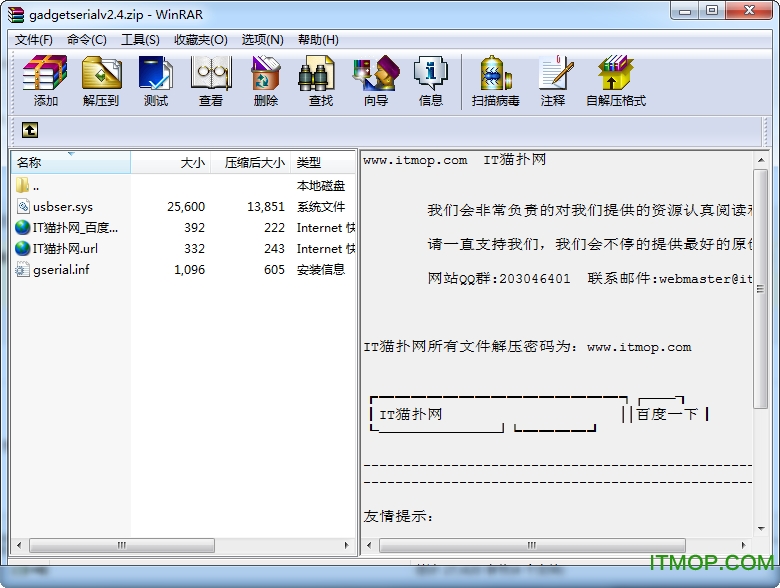Viewport: 780px width, 588px height.
Task: Click the size value 25,600
Action: (x=186, y=206)
